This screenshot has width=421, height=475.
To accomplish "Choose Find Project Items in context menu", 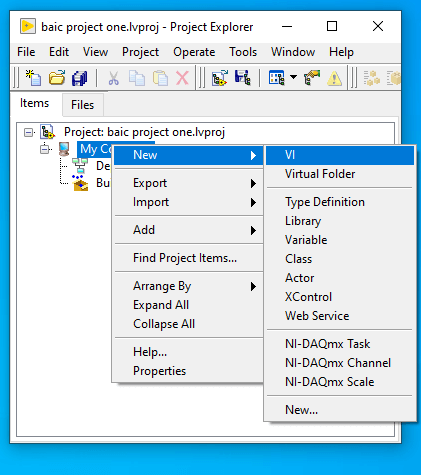I will click(189, 258).
